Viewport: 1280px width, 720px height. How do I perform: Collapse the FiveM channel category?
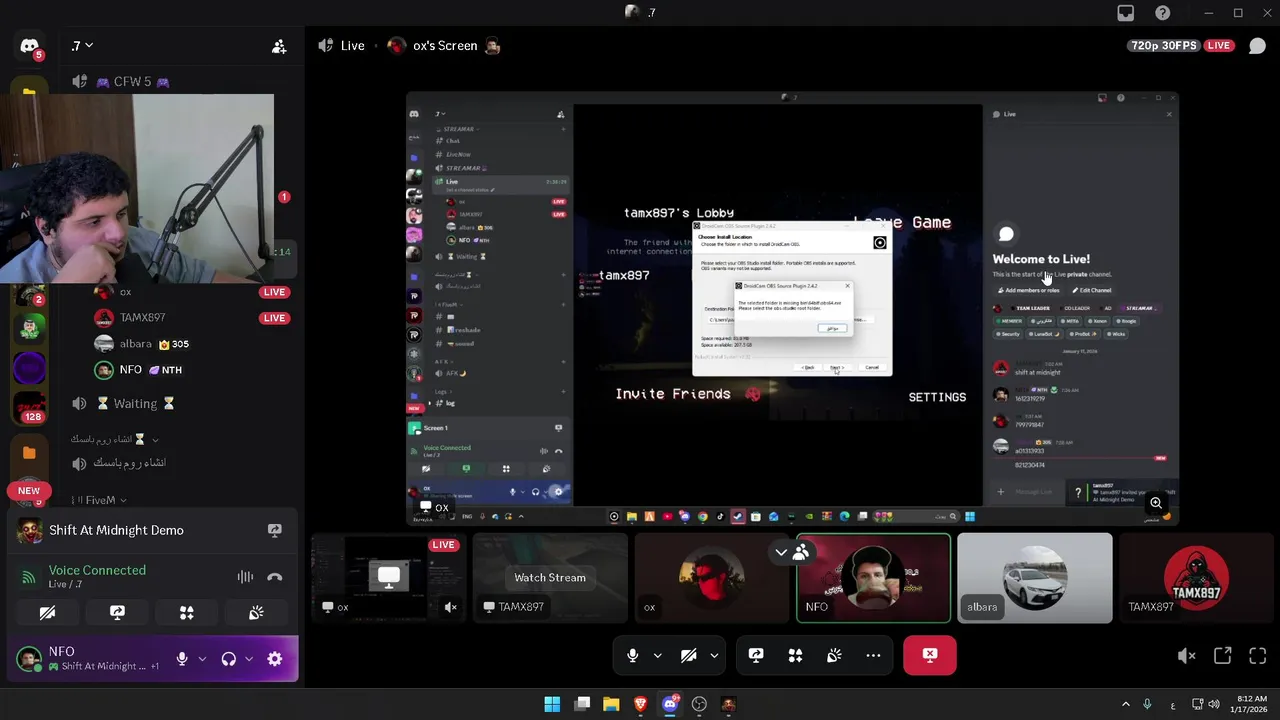[x=98, y=500]
